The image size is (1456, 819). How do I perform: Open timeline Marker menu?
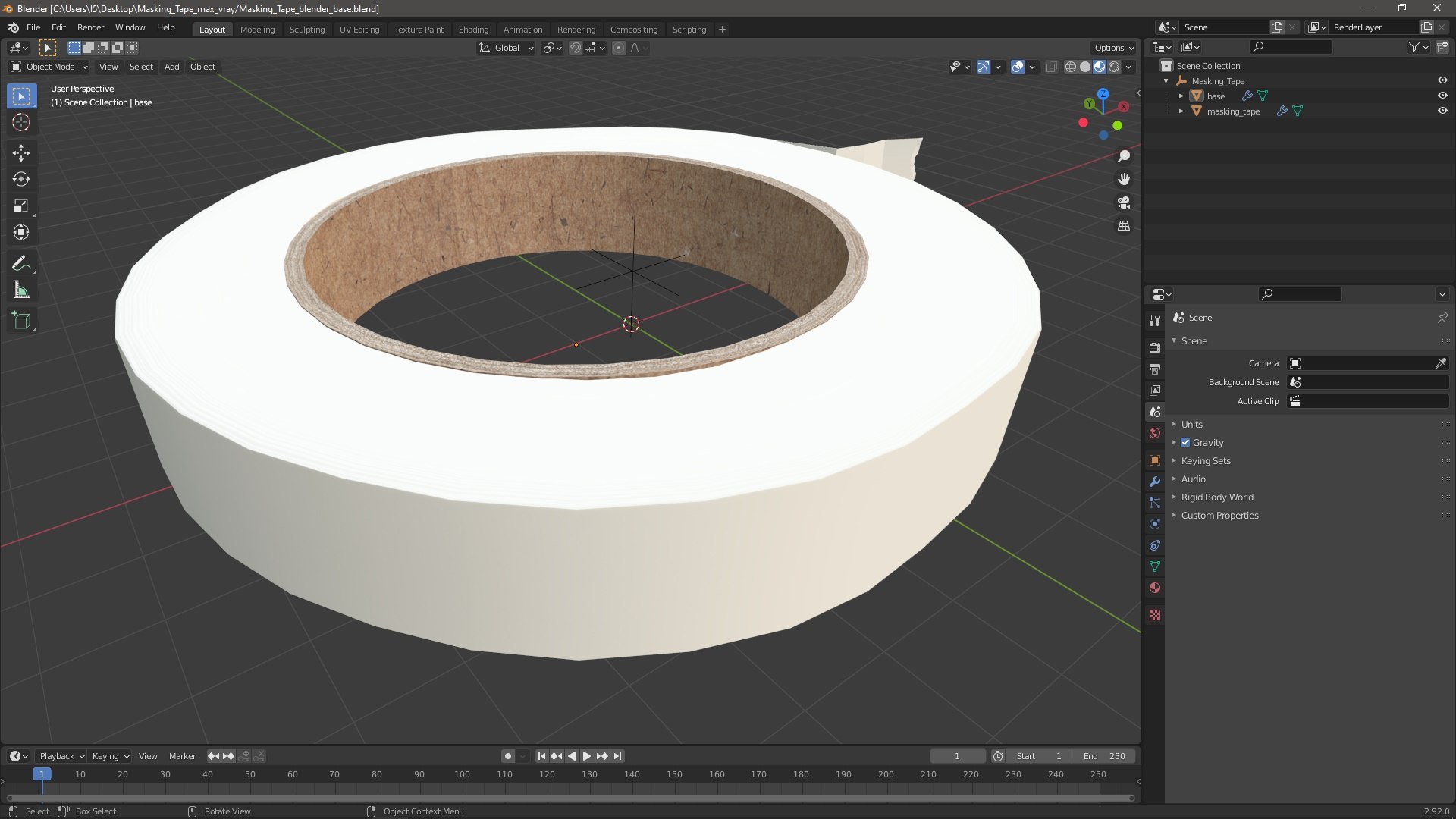182,756
